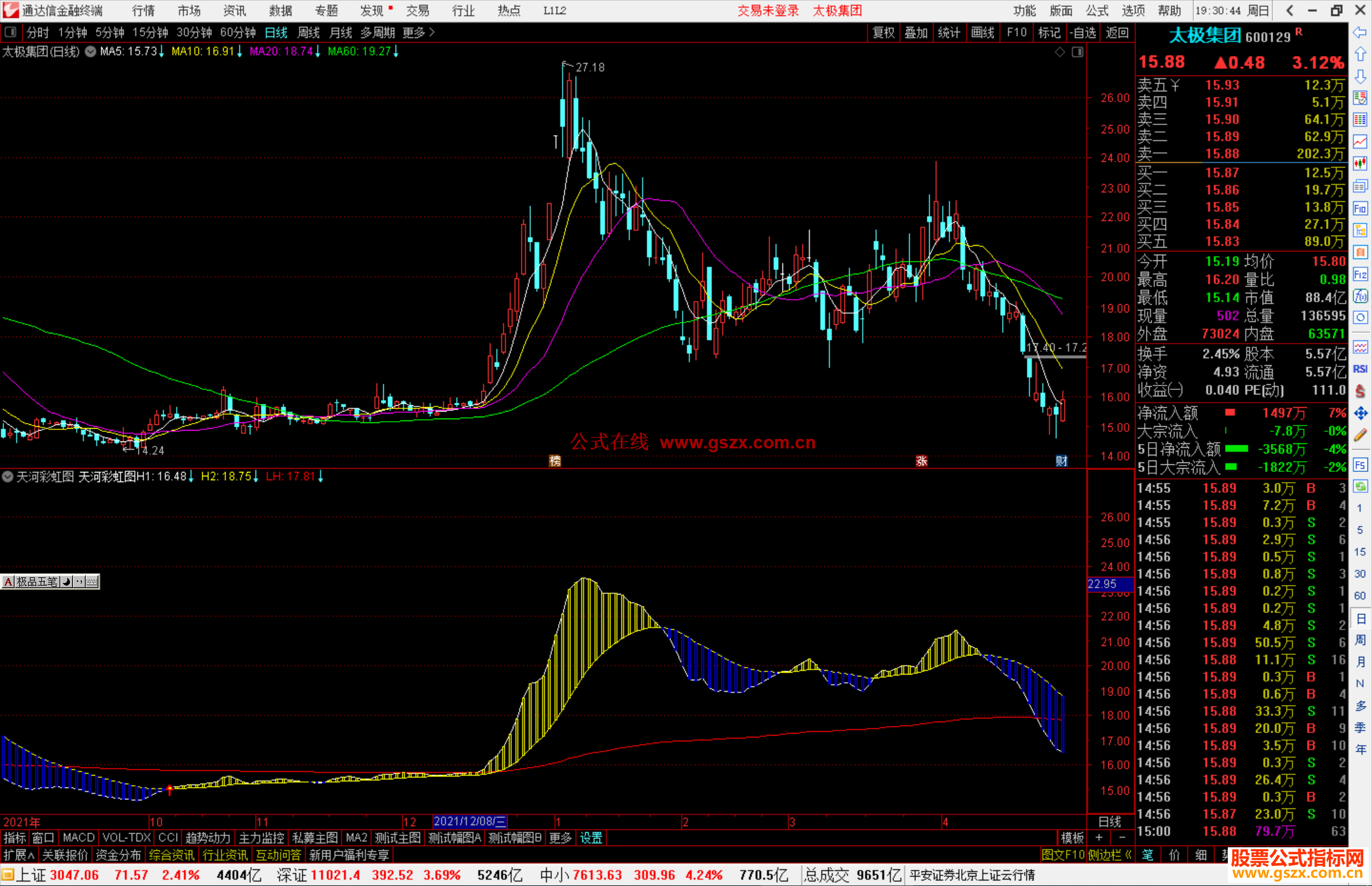Open the f(x) formula manager icon
Screen dimensions: 1372x886
[1360, 296]
